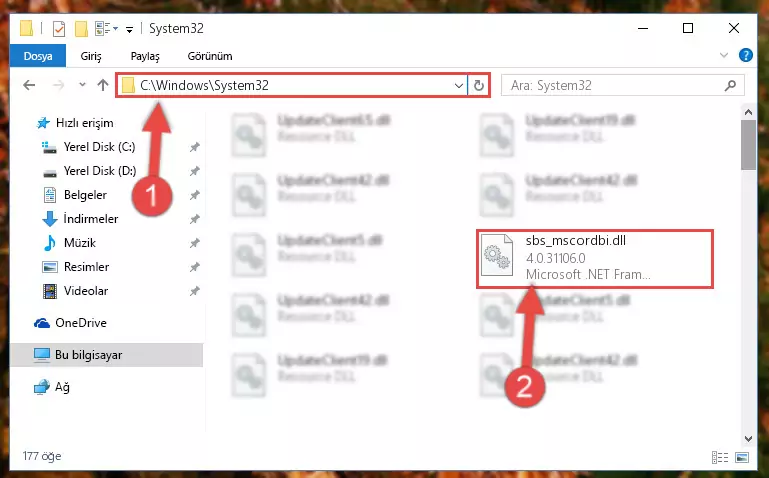Unpin Yerel Disk (C:) pin icon
The image size is (769, 478).
click(195, 147)
